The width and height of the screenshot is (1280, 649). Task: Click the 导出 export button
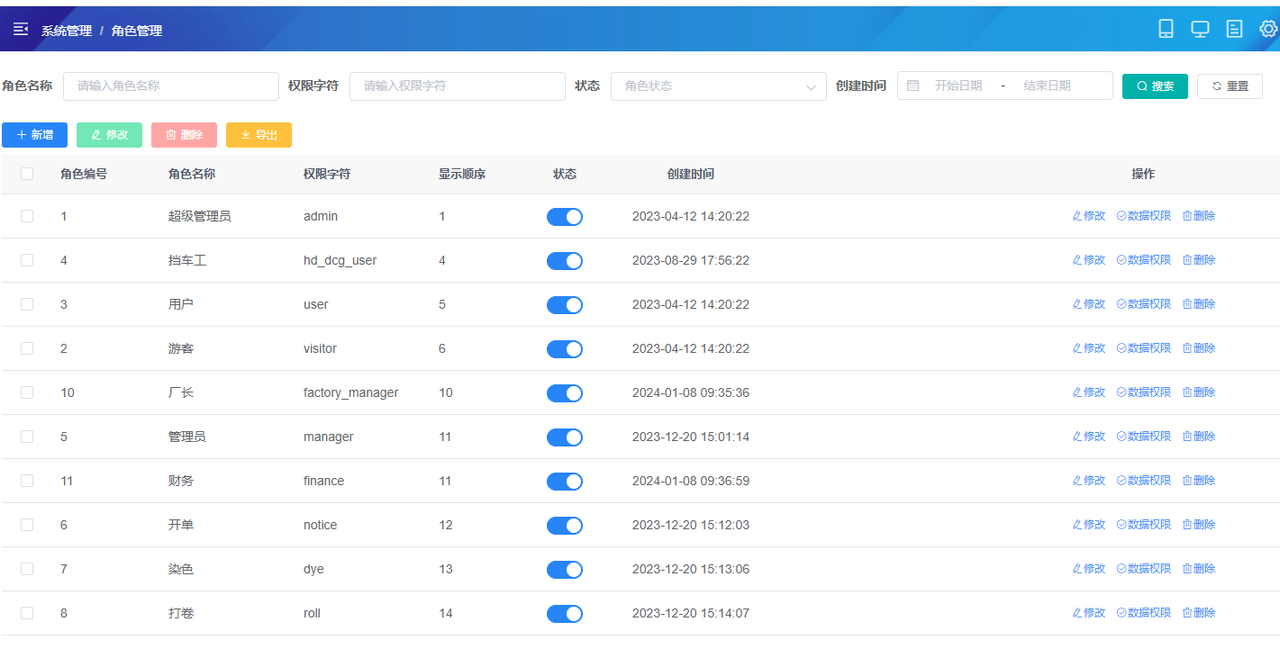pos(259,135)
